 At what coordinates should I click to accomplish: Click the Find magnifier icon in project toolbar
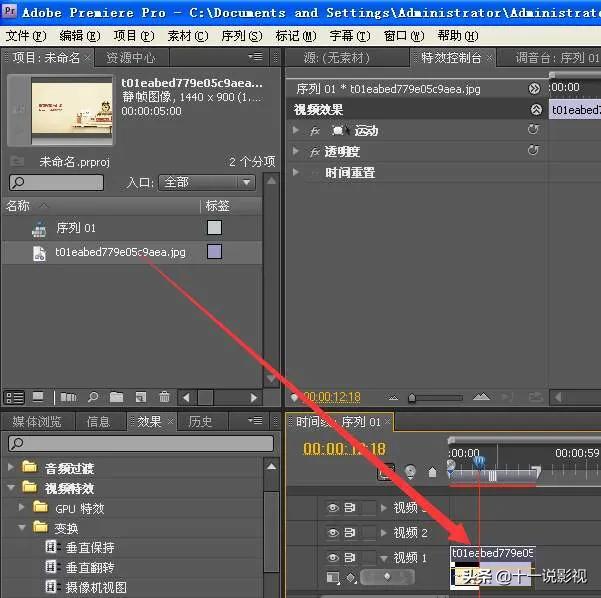pyautogui.click(x=93, y=397)
